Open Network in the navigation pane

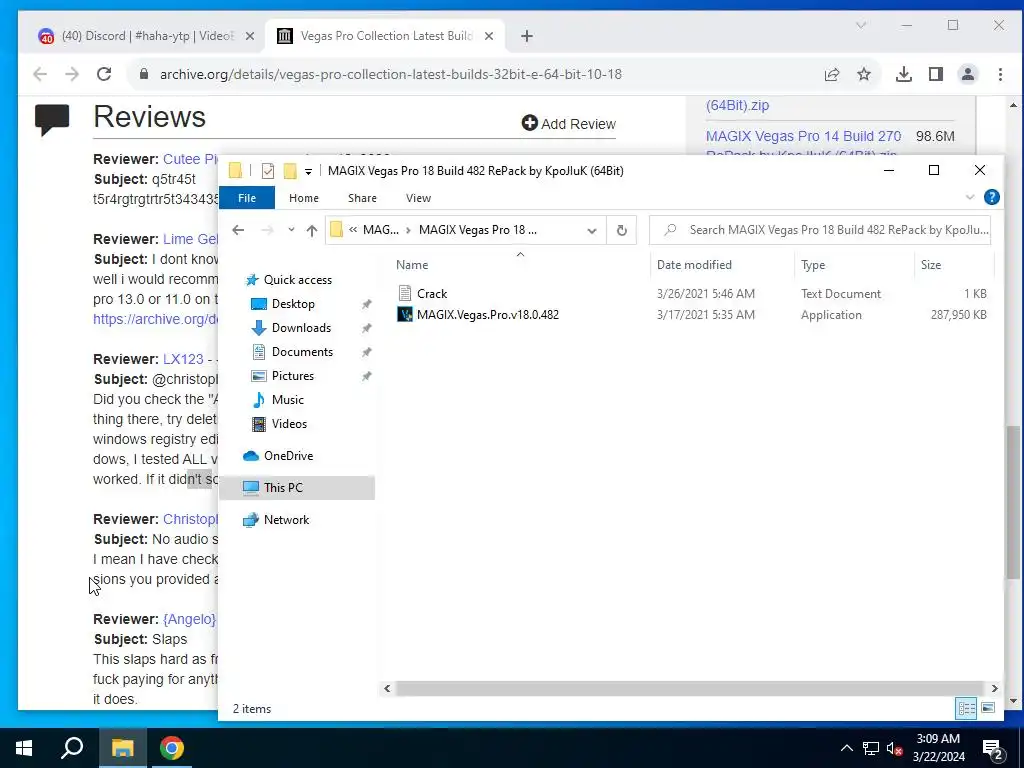[286, 520]
